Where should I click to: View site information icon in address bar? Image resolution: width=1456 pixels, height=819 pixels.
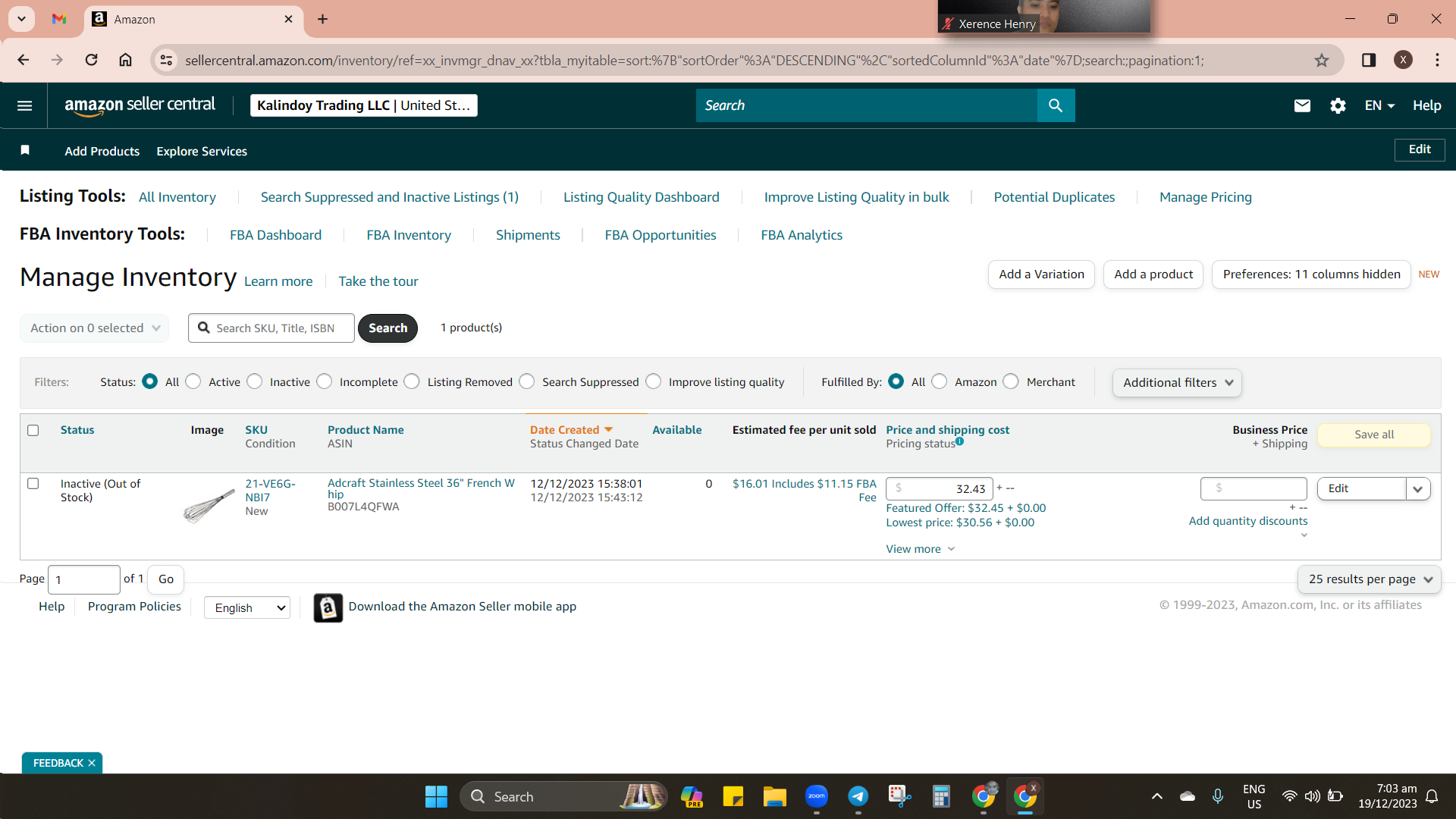167,60
